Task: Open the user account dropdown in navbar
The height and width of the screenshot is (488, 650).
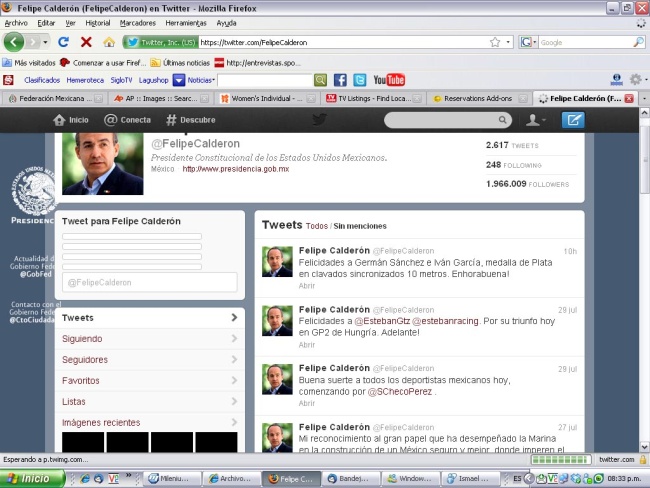Action: click(x=537, y=120)
